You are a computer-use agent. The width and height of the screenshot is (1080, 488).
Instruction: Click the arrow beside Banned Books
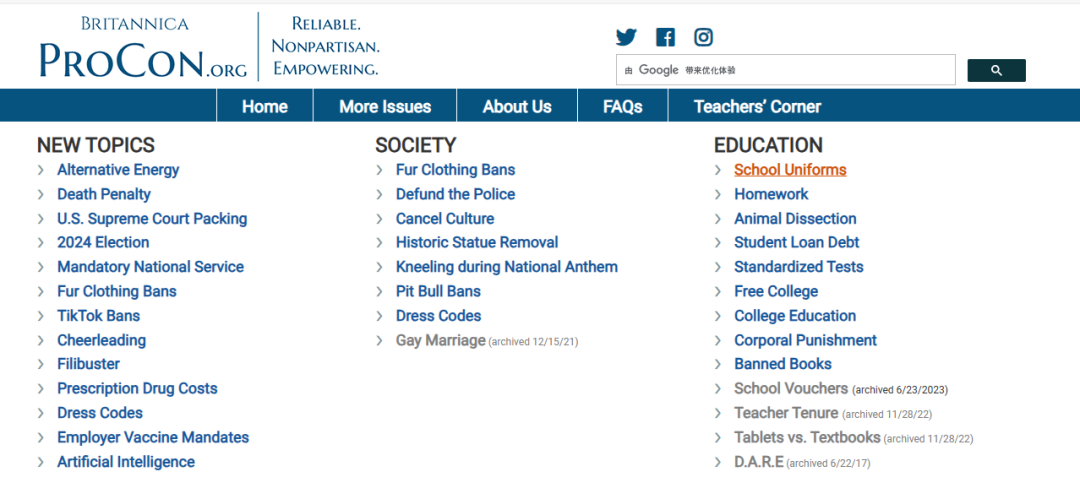pos(718,364)
